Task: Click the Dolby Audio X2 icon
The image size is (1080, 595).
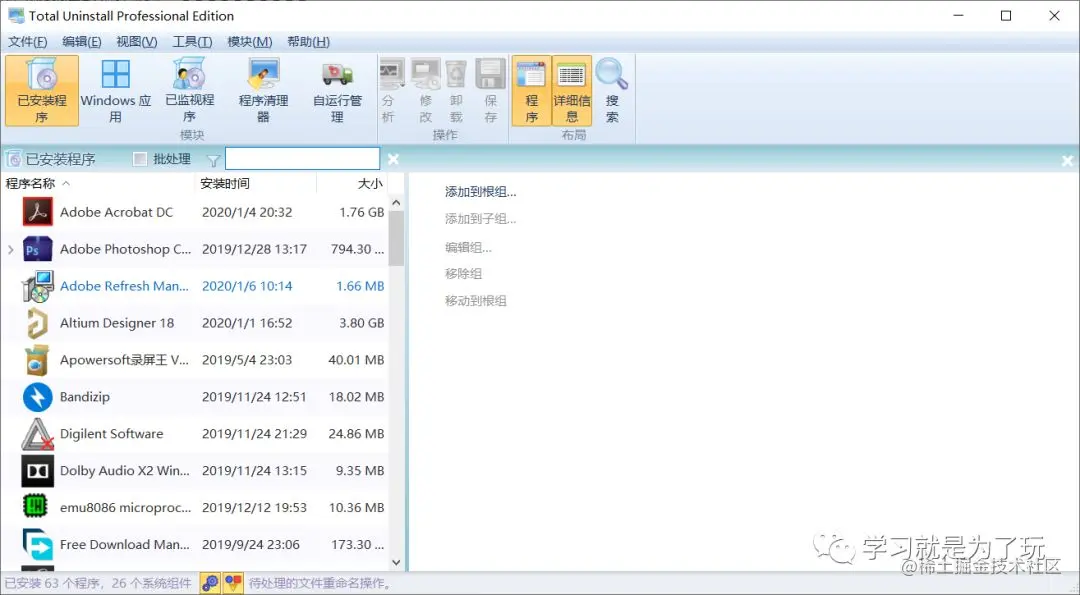Action: click(x=37, y=471)
